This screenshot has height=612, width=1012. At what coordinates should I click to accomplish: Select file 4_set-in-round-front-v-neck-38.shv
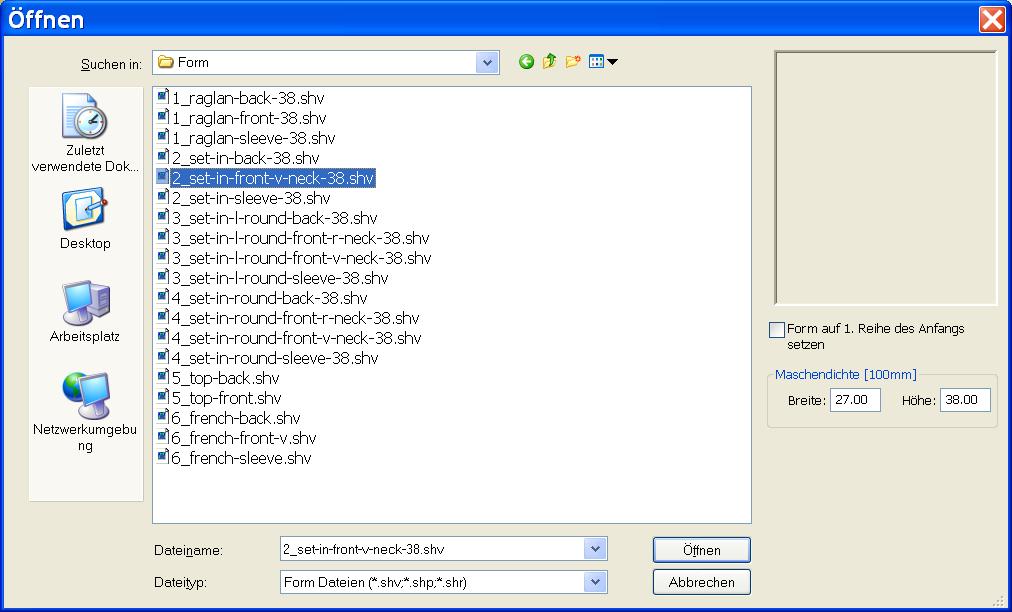pos(296,338)
